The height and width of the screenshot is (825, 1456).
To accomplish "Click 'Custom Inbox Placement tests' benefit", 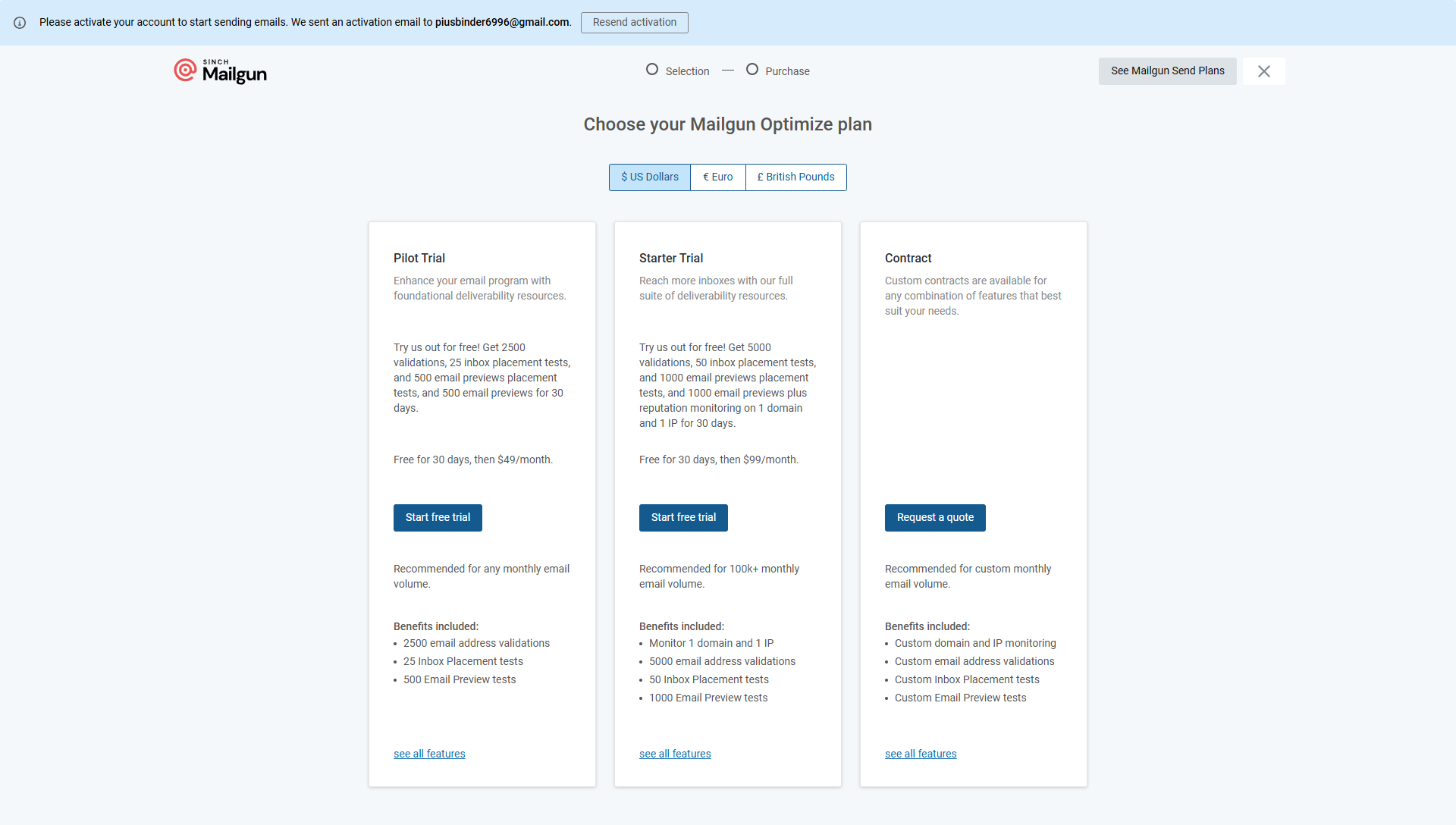I will pos(967,680).
